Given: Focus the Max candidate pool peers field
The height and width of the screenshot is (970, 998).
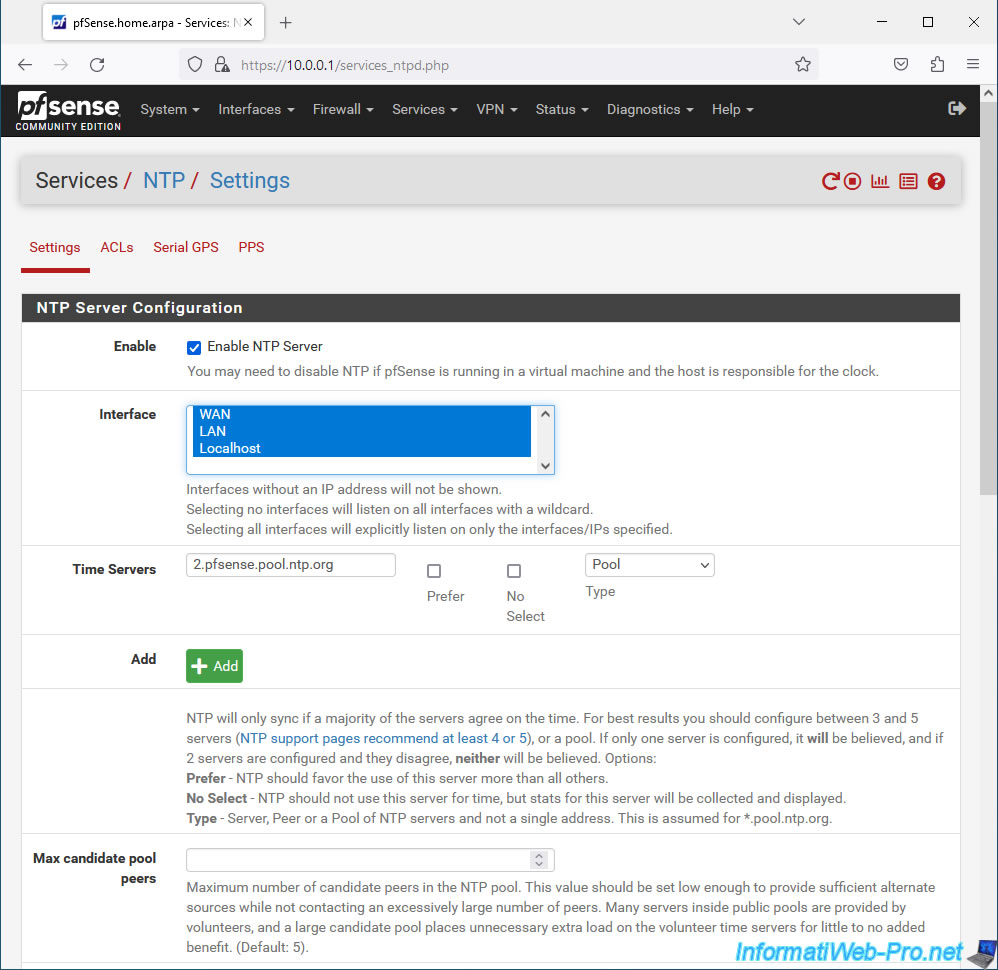Looking at the screenshot, I should point(370,861).
